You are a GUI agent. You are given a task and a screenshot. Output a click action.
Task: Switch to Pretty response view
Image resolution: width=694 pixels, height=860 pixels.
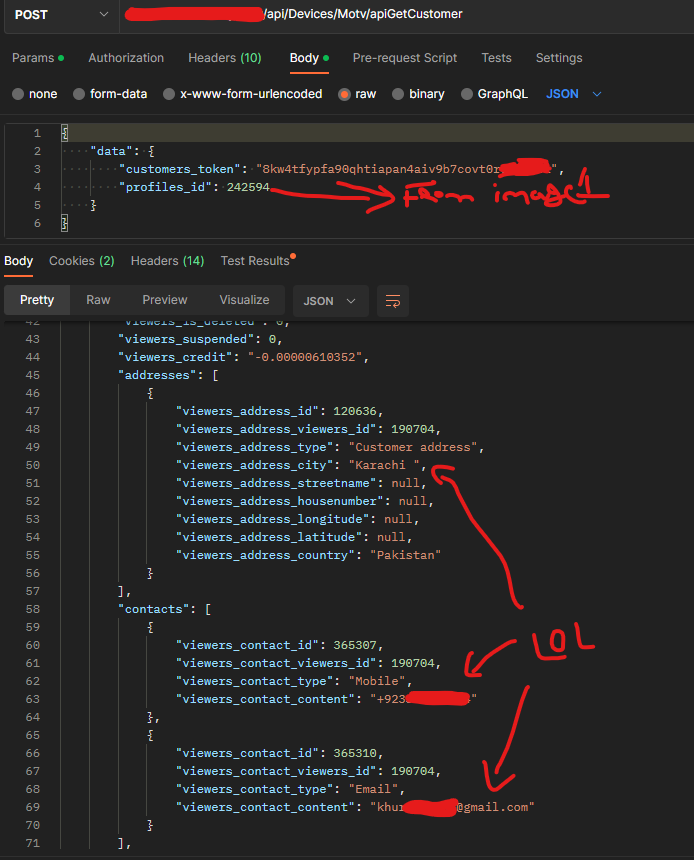click(37, 300)
